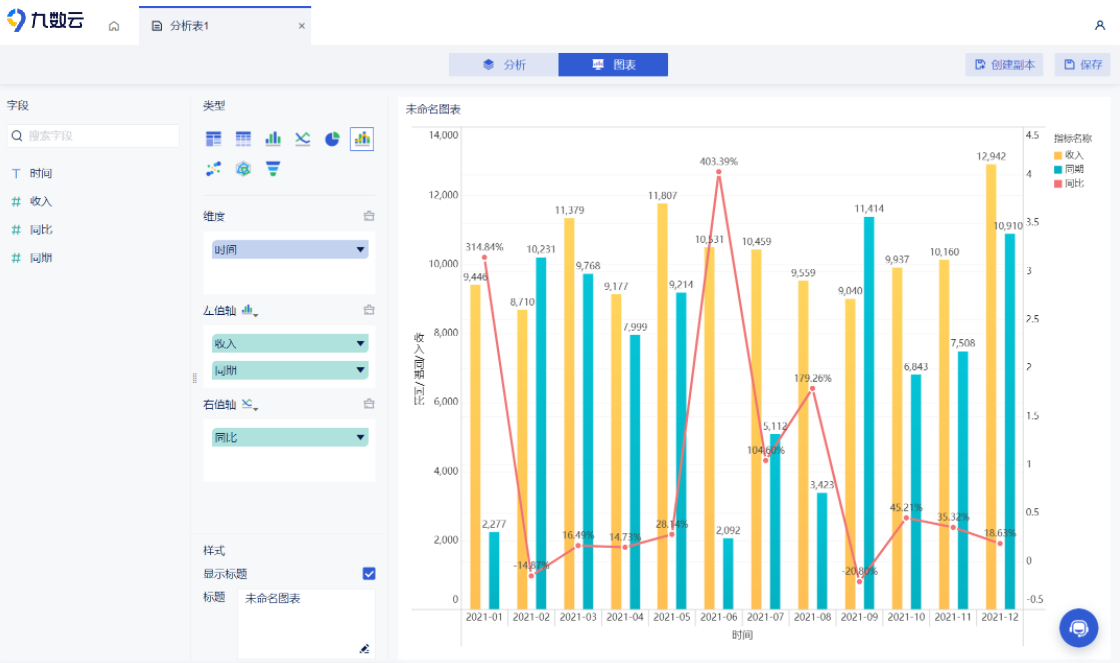This screenshot has width=1120, height=663.
Task: Select the bar chart type icon
Action: tap(273, 139)
